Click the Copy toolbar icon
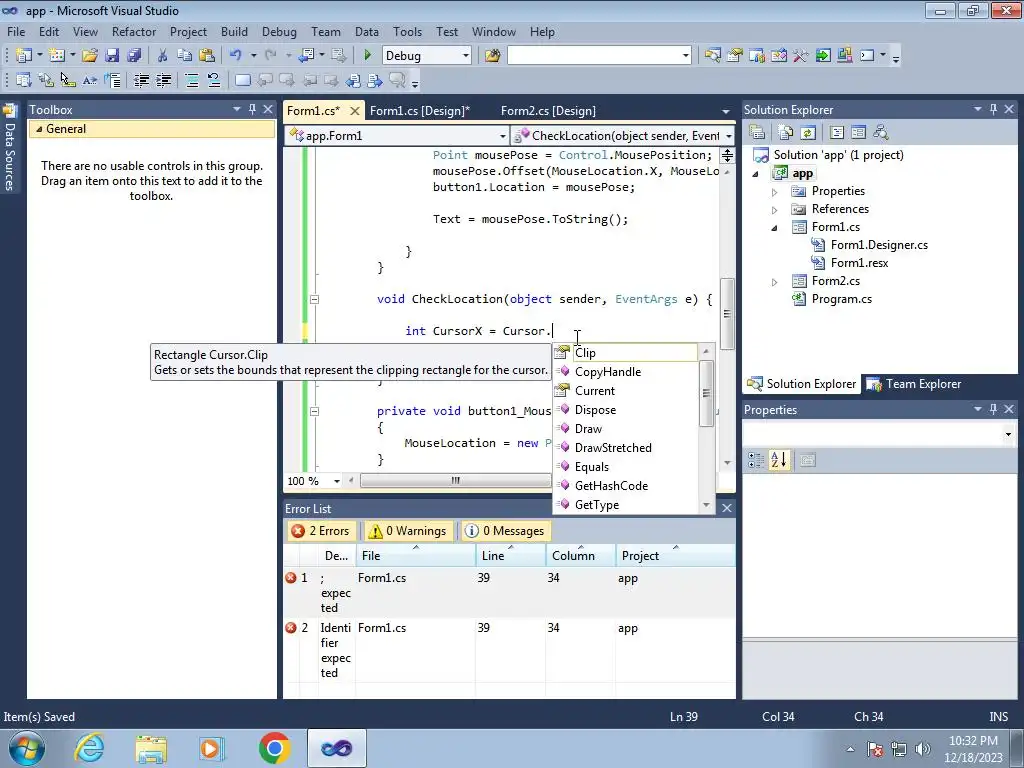 185,56
